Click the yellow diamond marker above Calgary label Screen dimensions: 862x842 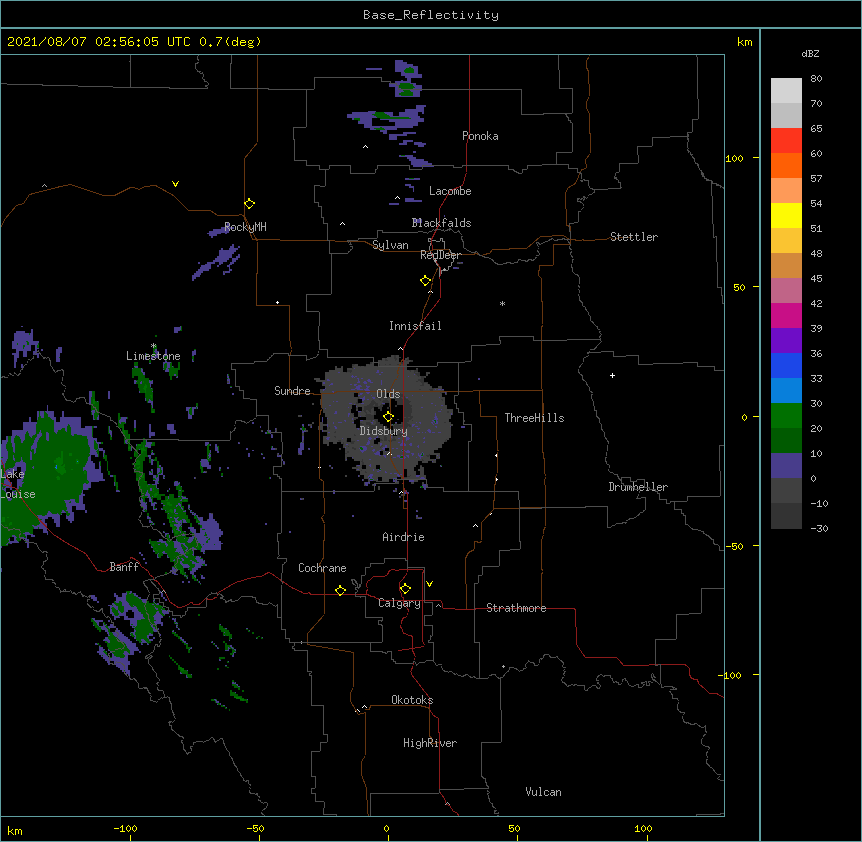[x=405, y=588]
